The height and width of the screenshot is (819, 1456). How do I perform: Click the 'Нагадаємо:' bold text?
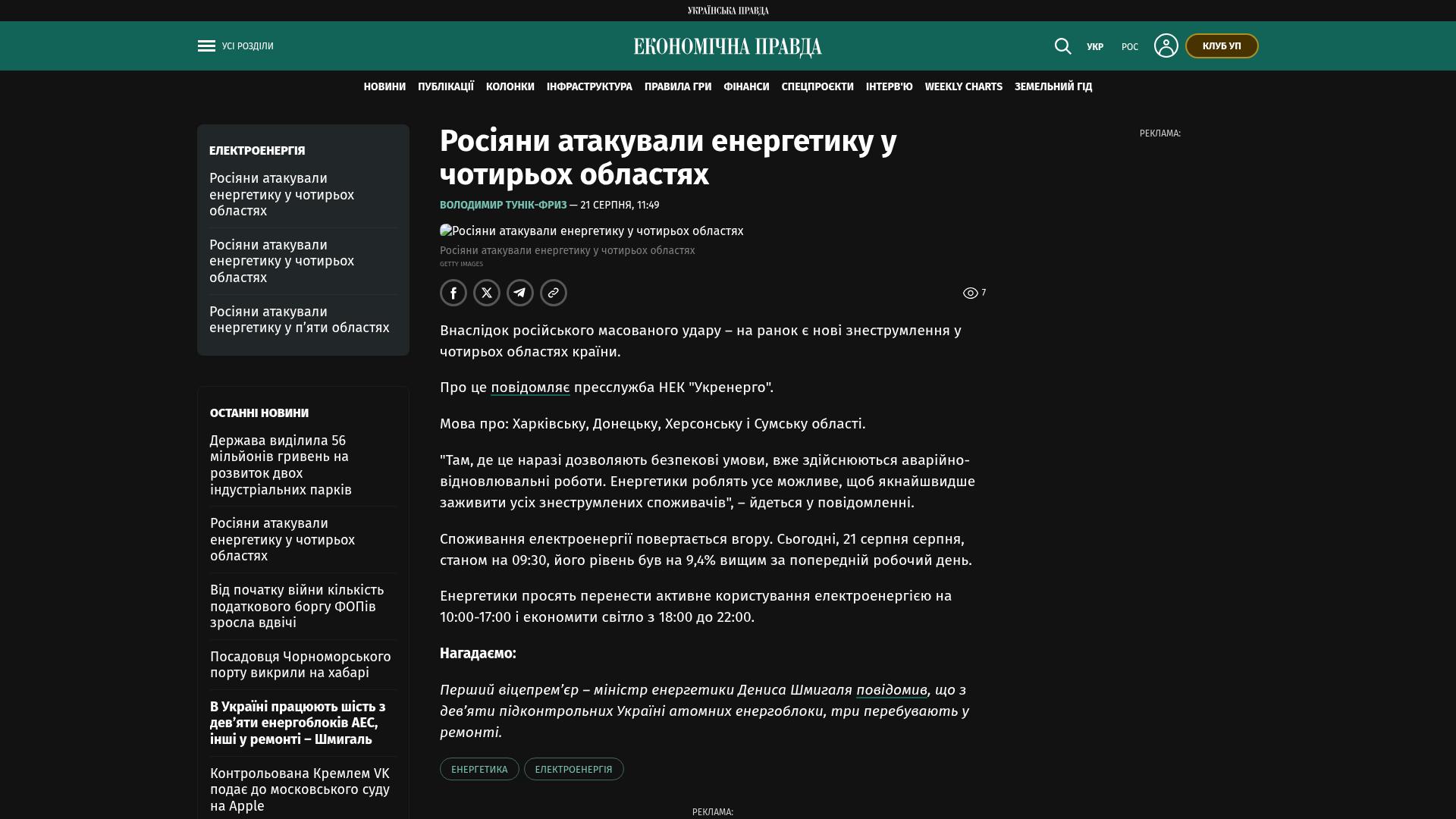coord(478,654)
